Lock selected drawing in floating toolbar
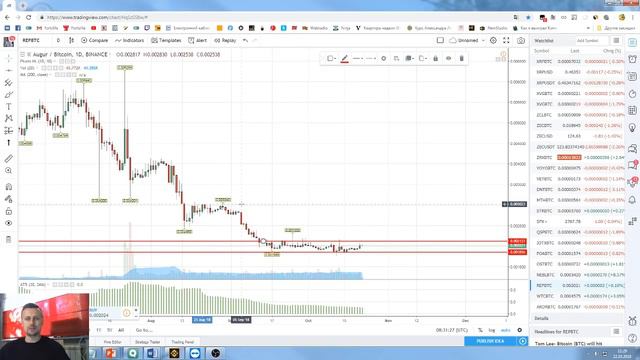 click(436, 59)
